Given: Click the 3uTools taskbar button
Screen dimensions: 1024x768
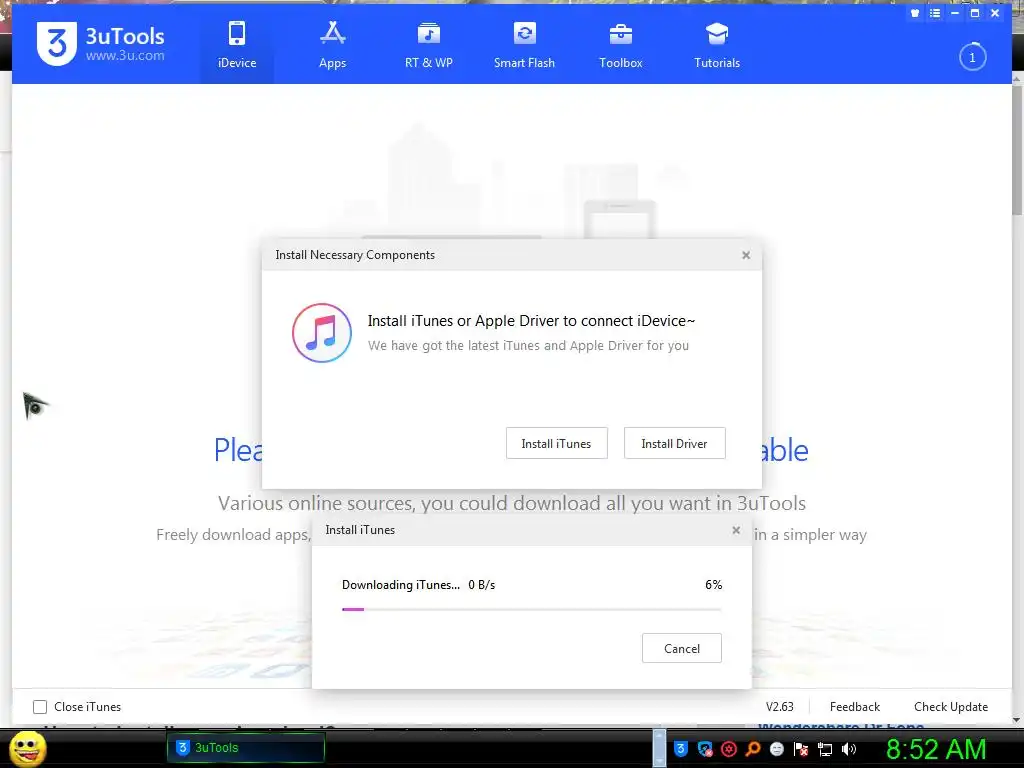Looking at the screenshot, I should [x=246, y=748].
